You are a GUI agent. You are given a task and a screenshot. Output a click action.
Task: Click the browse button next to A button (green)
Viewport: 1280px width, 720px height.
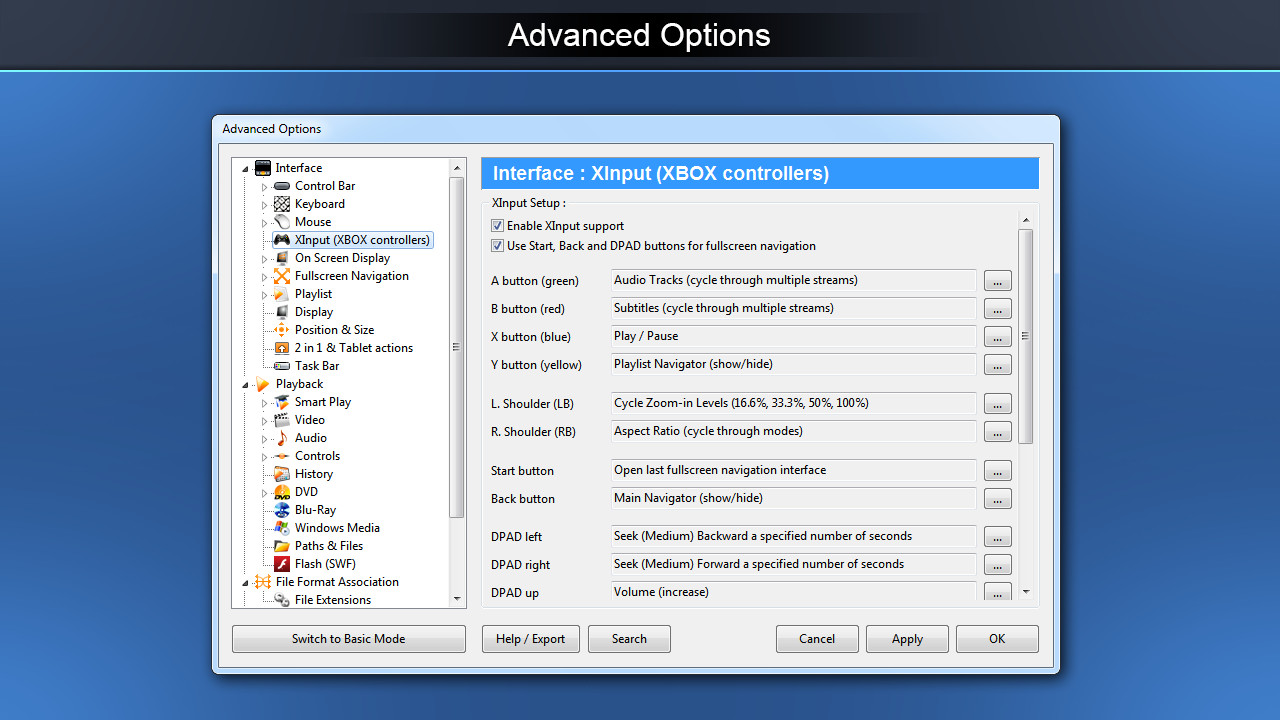996,280
